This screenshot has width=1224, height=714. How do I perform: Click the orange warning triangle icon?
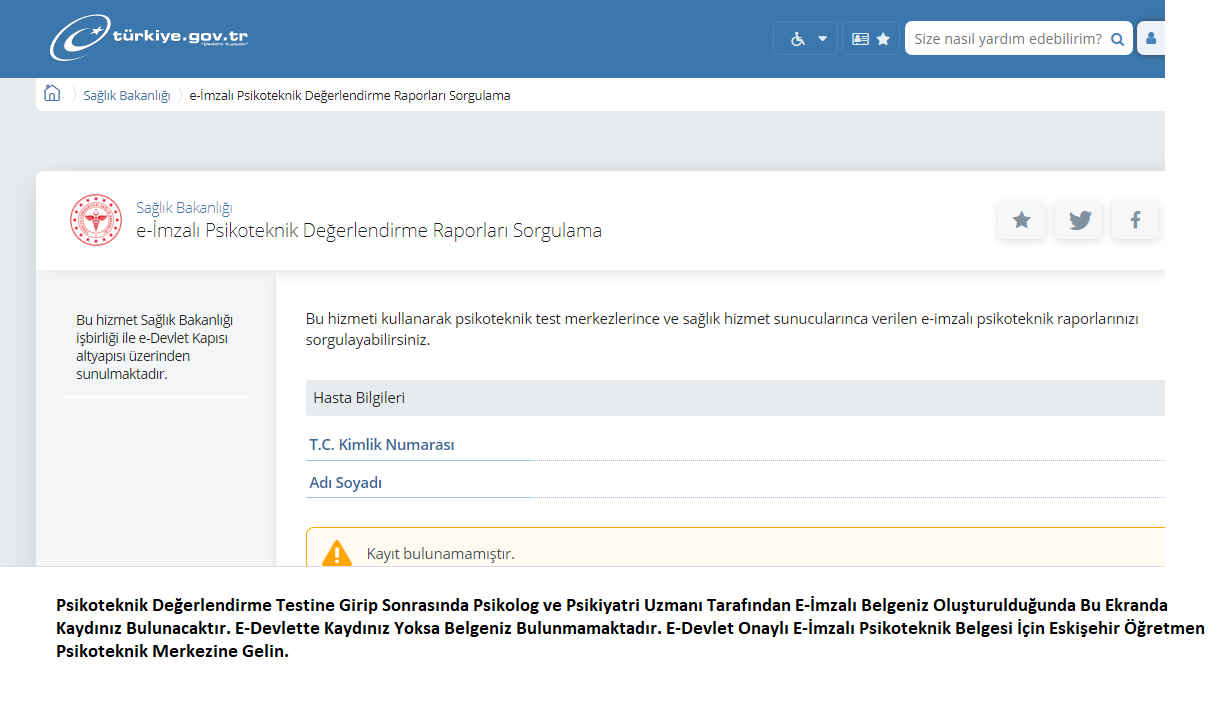point(337,553)
